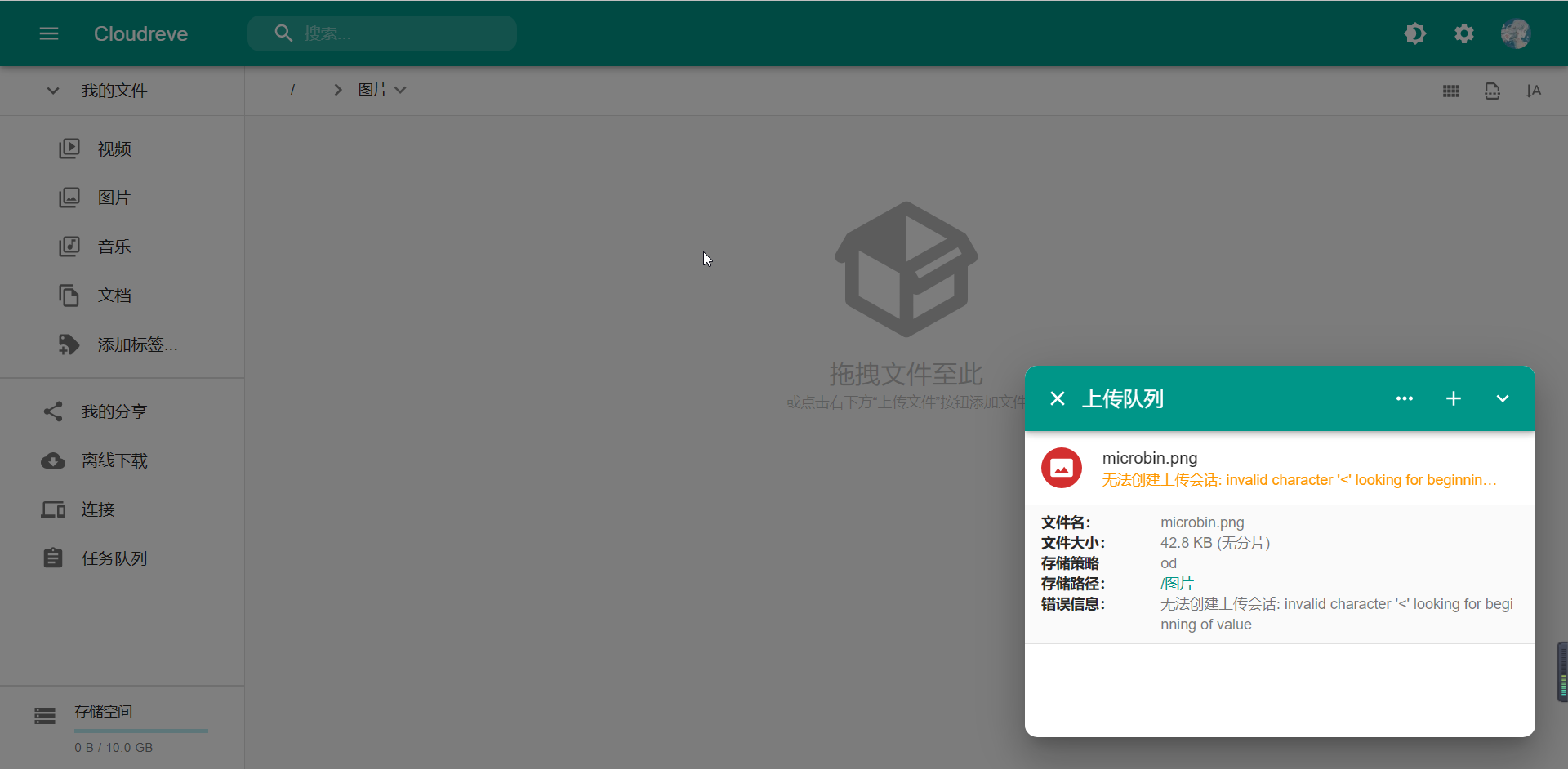Viewport: 1568px width, 769px height.
Task: Collapse the 我的文件 sidebar tree
Action: pos(52,91)
